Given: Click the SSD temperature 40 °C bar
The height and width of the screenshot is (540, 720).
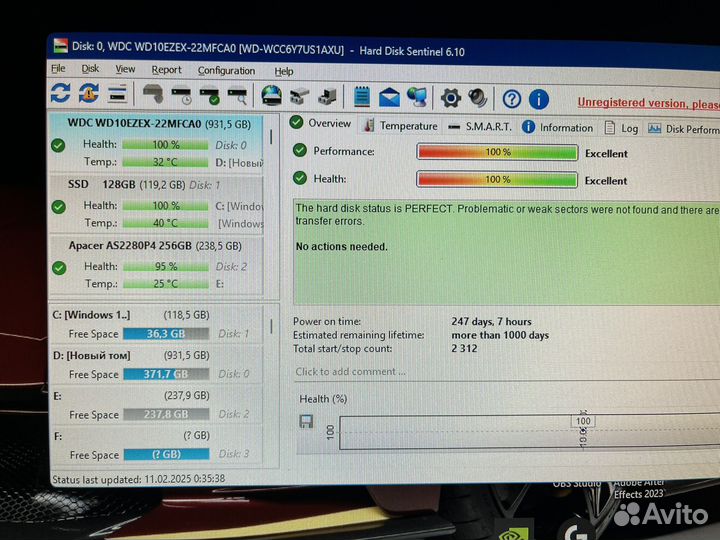Looking at the screenshot, I should [165, 223].
